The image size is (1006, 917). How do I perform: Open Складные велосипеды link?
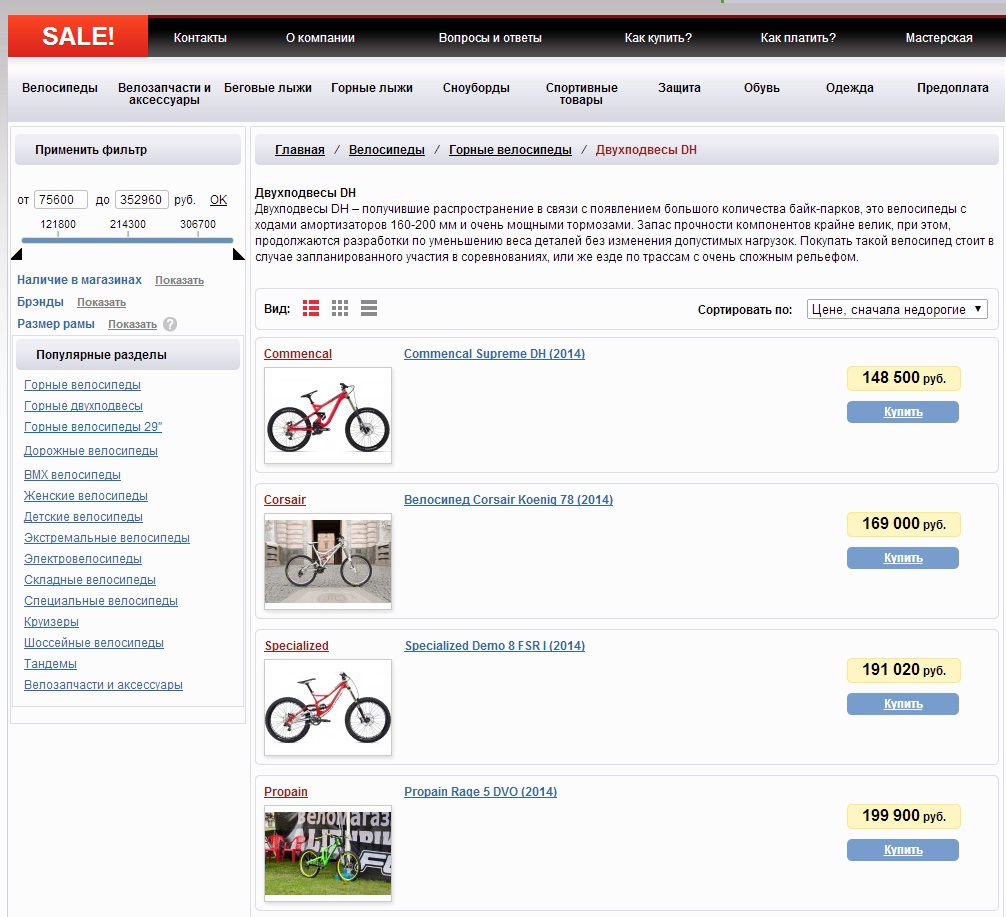pyautogui.click(x=90, y=580)
